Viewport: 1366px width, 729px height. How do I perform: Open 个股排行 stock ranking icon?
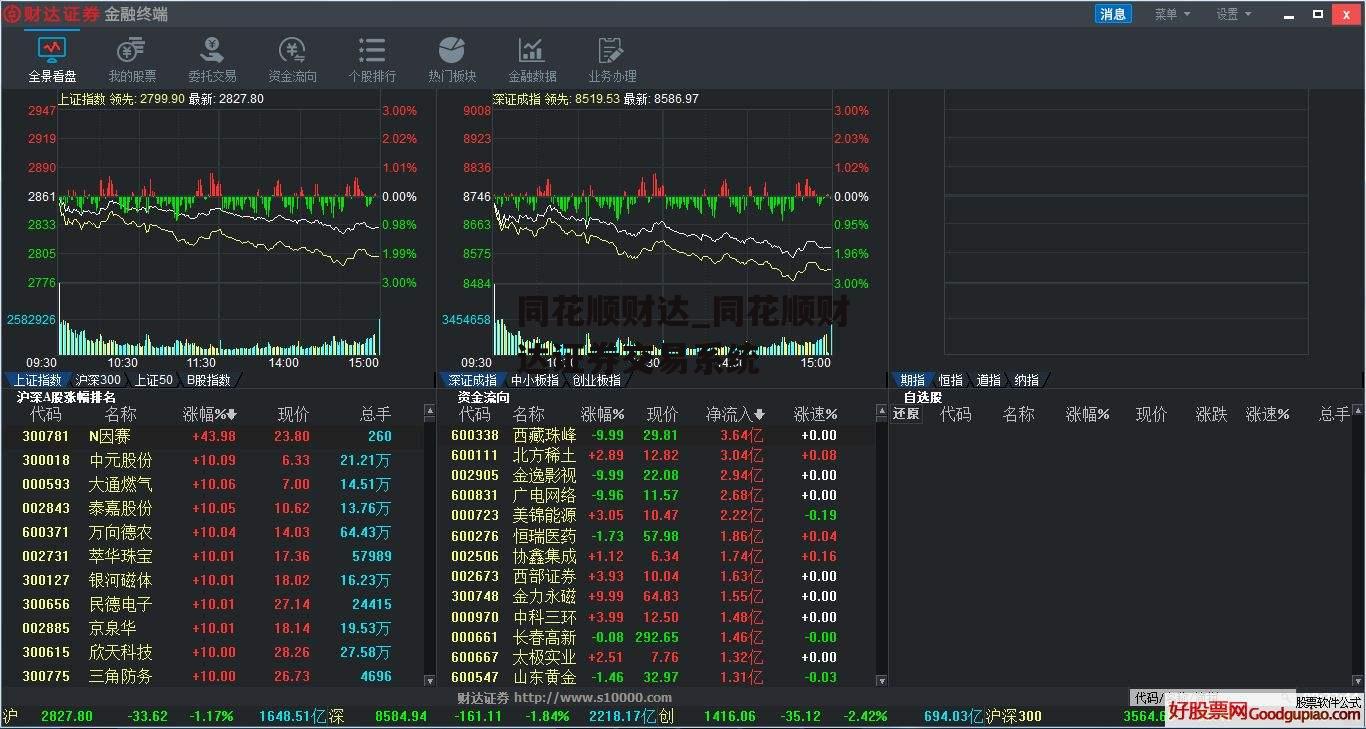(x=372, y=60)
